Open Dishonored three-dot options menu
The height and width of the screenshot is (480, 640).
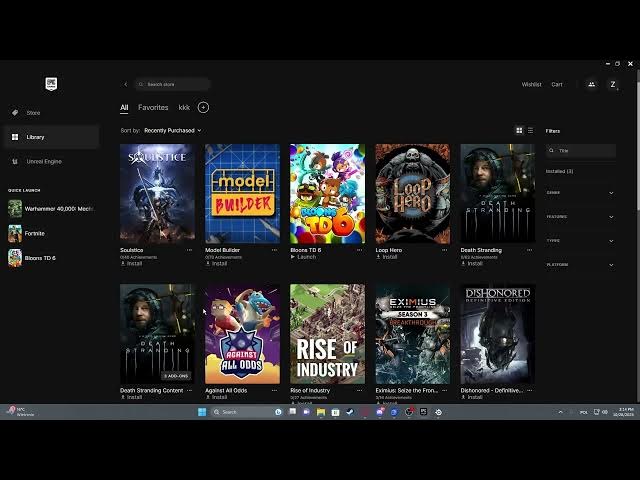pos(529,391)
